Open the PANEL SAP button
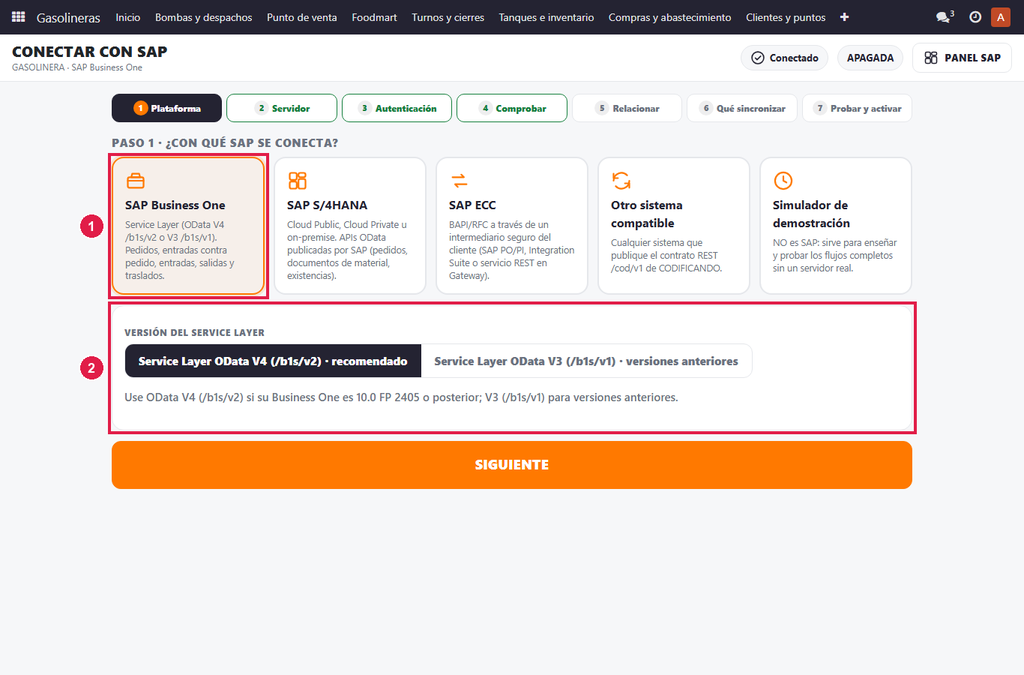 pos(962,58)
